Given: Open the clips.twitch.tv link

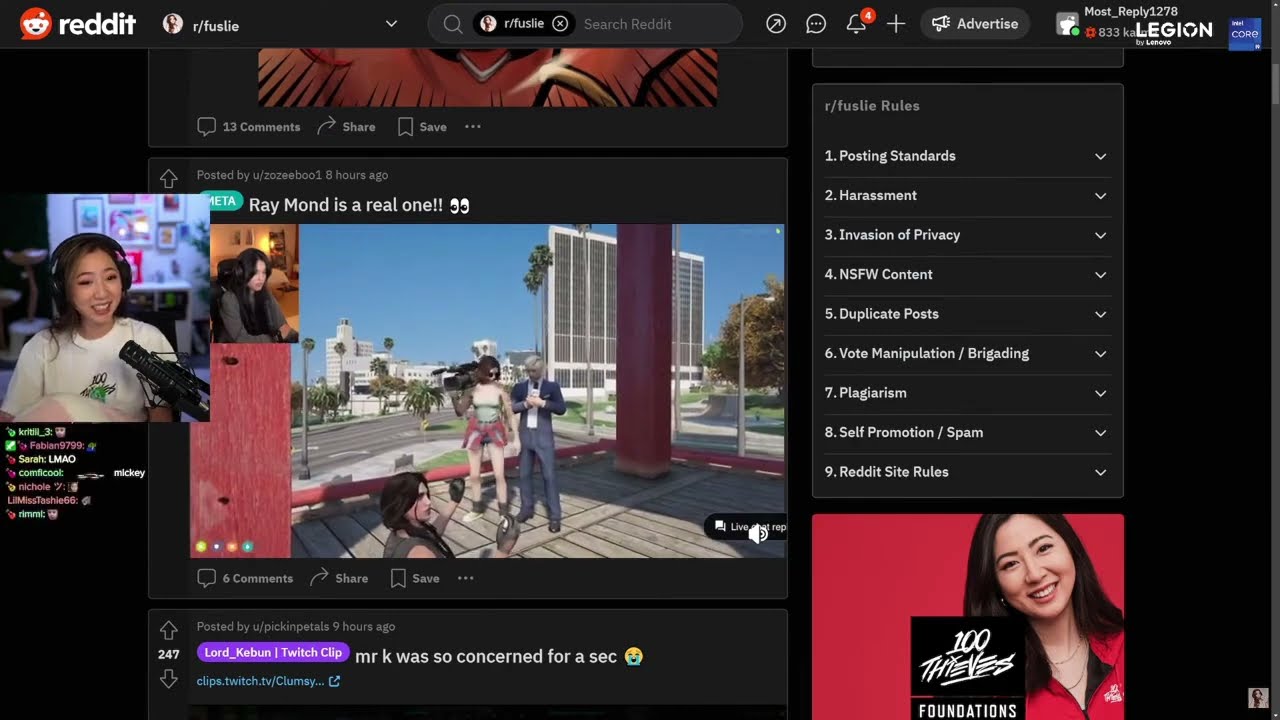Looking at the screenshot, I should click(x=268, y=681).
